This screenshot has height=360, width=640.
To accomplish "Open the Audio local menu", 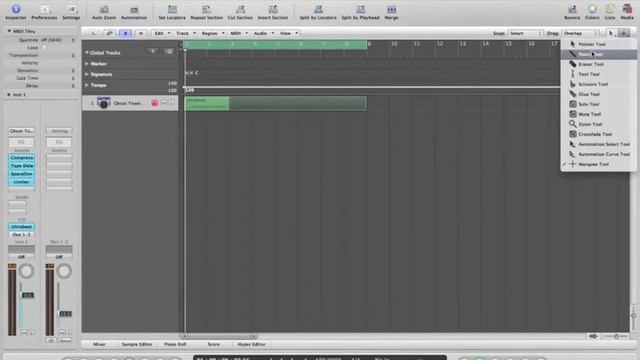I will pos(264,33).
